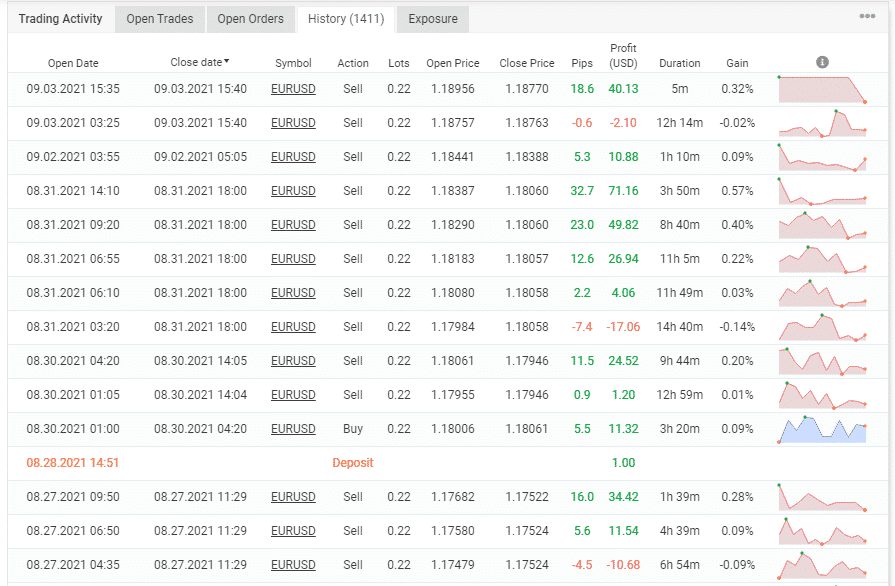Click the Close date sort arrow

coord(227,61)
